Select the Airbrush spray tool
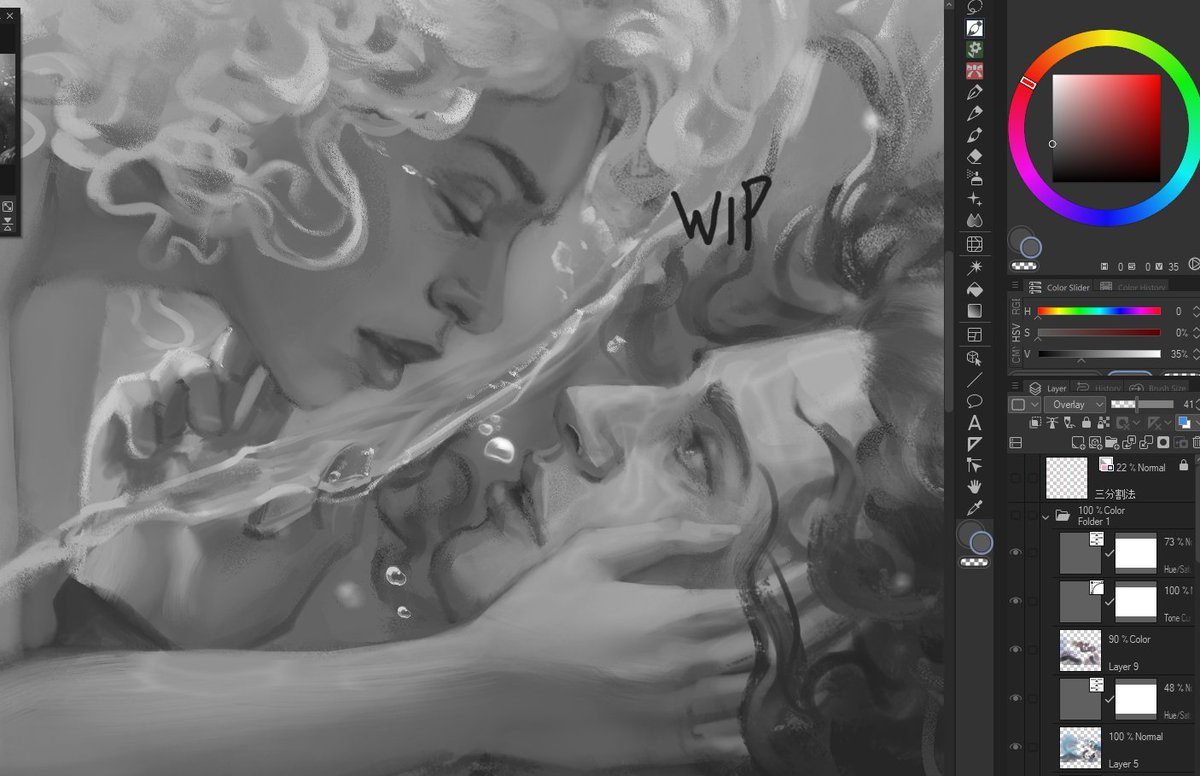Screen dimensions: 1200x776 click(975, 178)
